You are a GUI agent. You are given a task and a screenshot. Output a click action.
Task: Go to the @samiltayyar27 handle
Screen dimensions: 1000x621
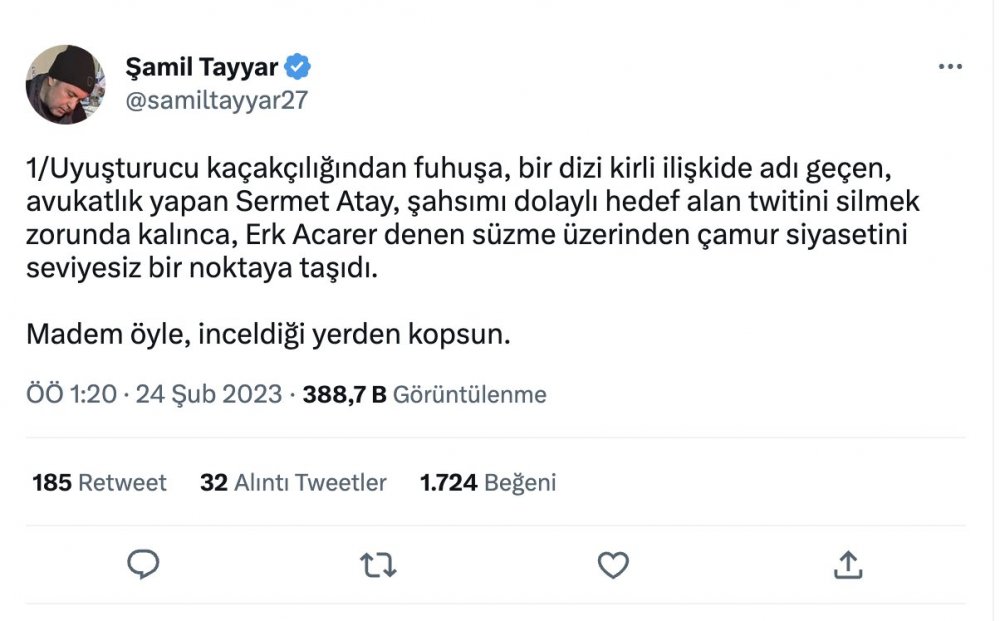point(216,100)
